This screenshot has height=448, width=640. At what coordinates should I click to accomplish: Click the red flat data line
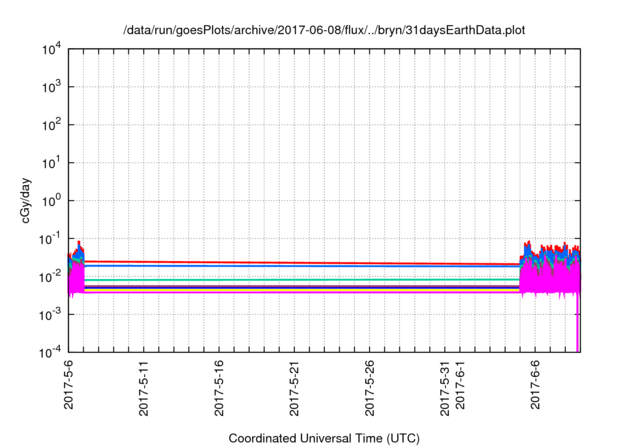302,263
